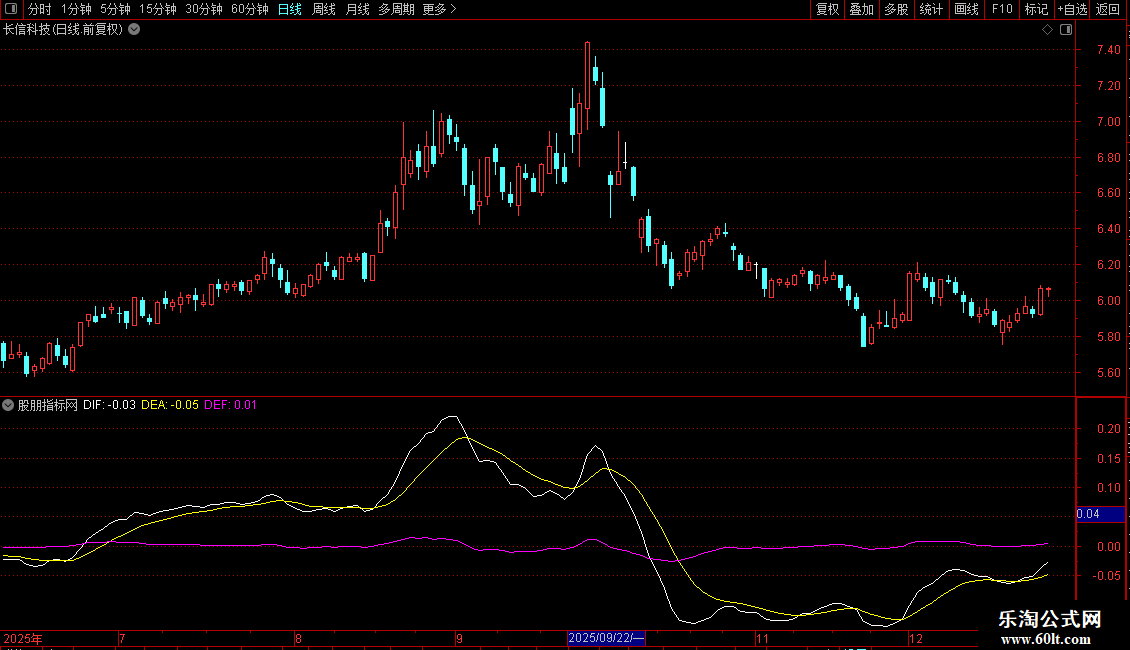Screen dimensions: 1130x650
Task: Click the 0.20 indicator axis label
Action: (x=1108, y=429)
